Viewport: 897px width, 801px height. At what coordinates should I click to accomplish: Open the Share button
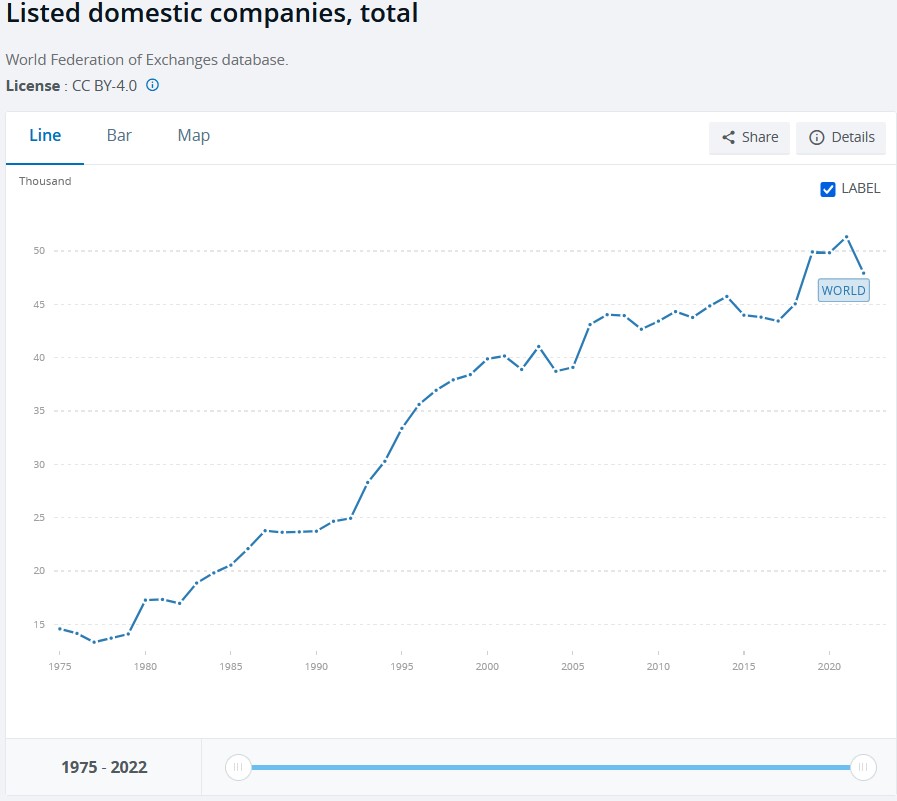pyautogui.click(x=749, y=137)
